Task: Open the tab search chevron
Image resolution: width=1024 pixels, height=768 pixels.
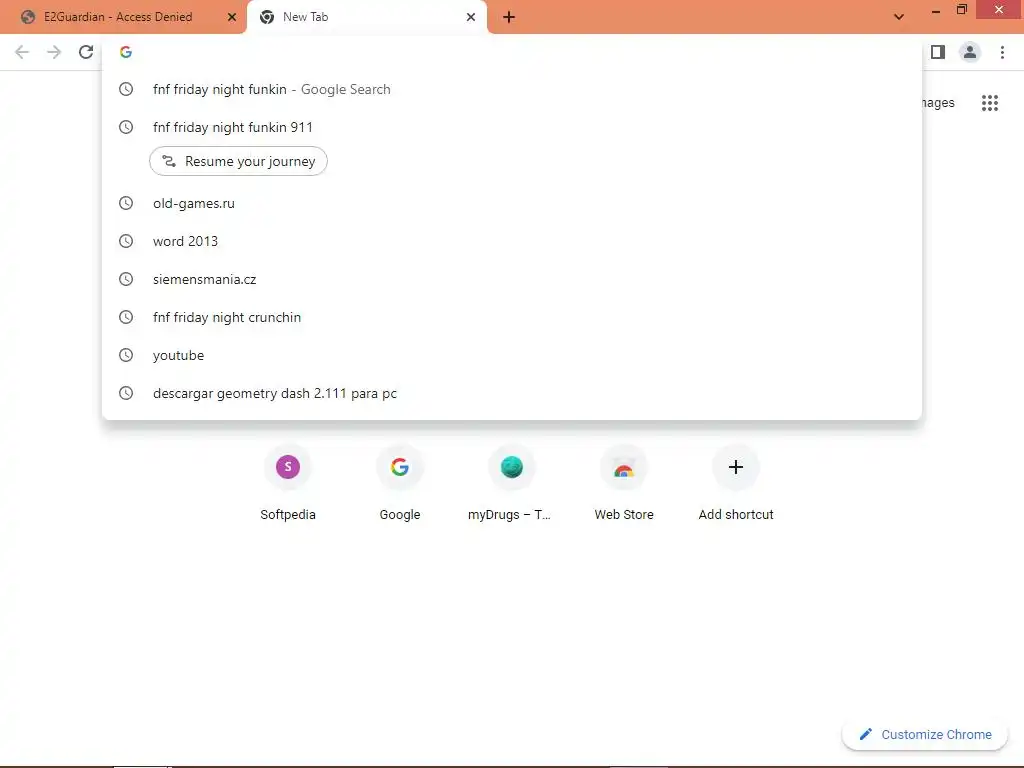Action: click(899, 17)
